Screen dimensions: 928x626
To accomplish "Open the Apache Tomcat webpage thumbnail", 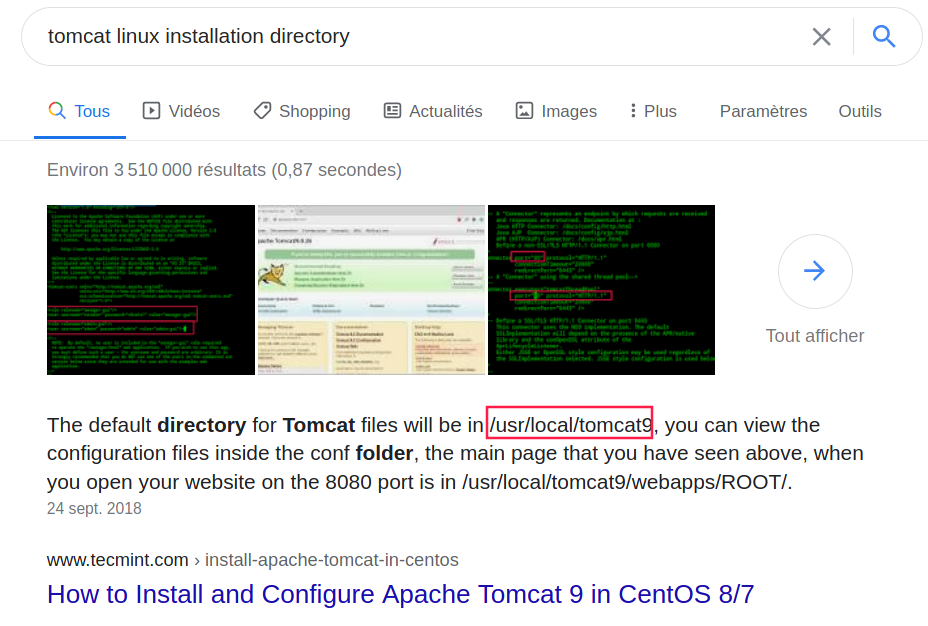I will coord(371,290).
